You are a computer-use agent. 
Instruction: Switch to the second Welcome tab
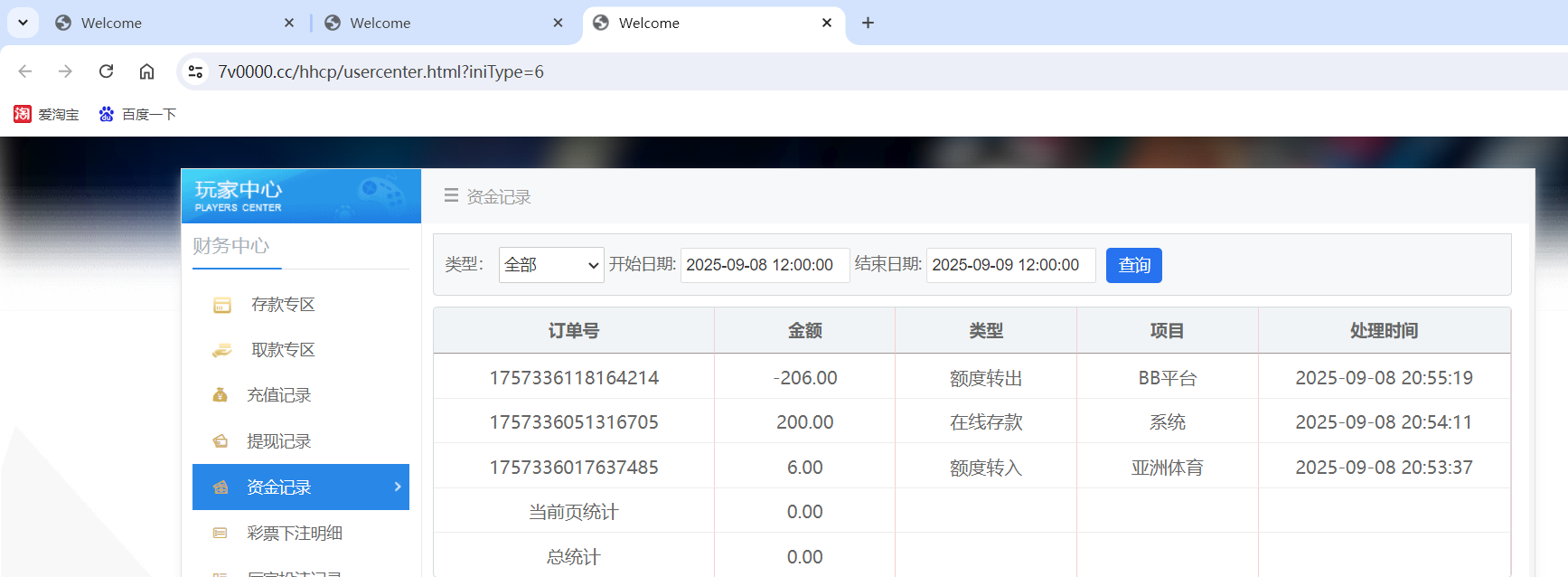(x=441, y=23)
